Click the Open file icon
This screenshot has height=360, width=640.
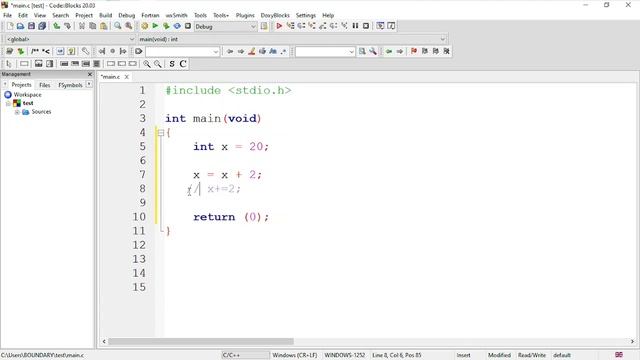pos(20,26)
